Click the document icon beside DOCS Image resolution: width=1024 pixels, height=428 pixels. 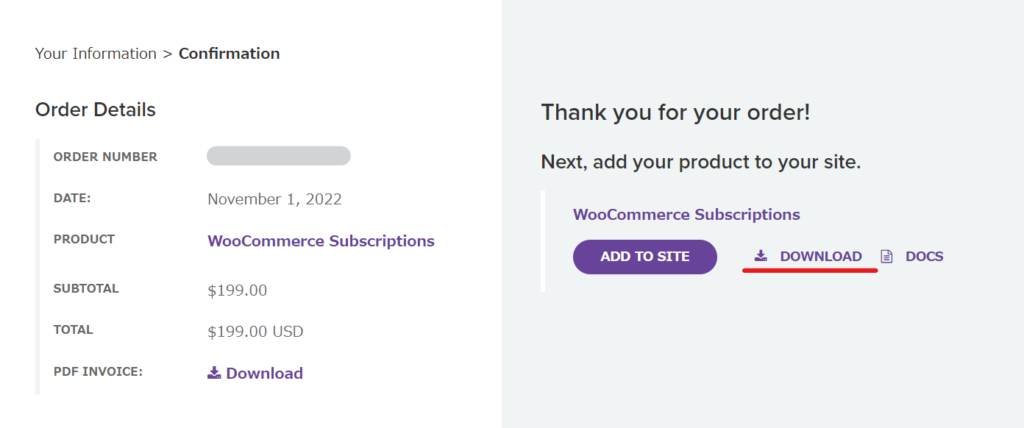point(886,256)
